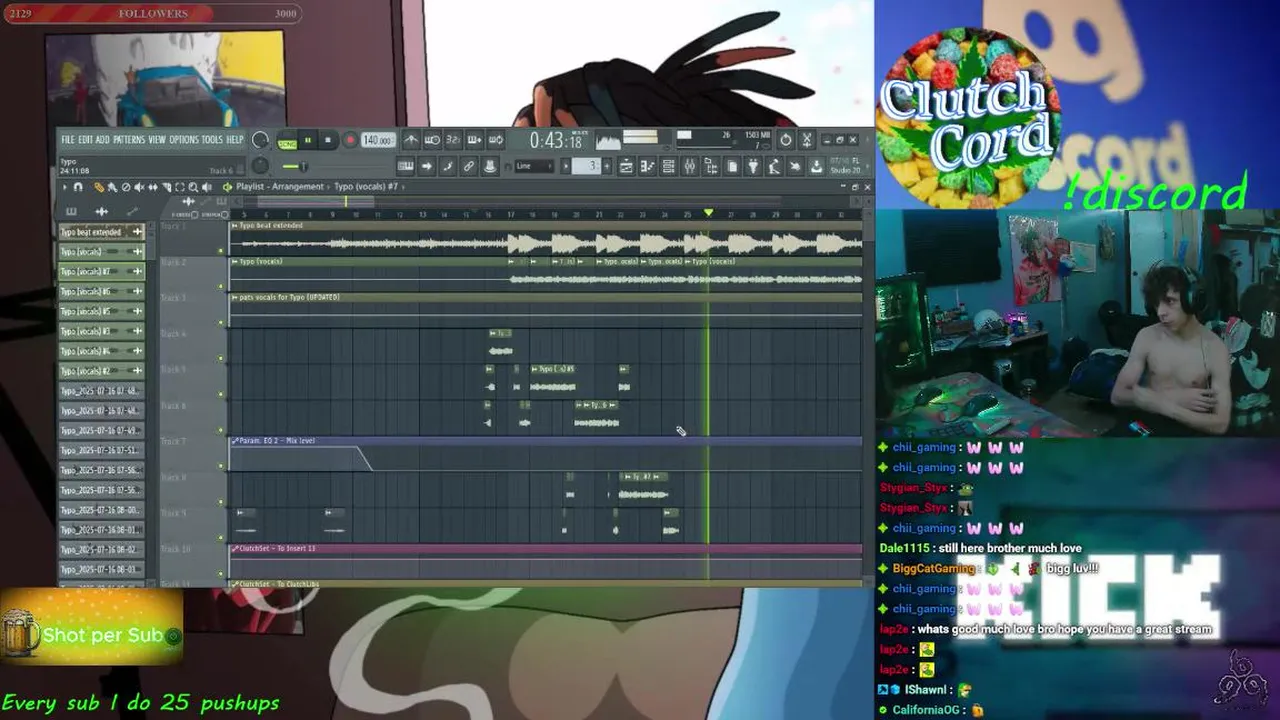Click the time display 0:43:18

(556, 141)
